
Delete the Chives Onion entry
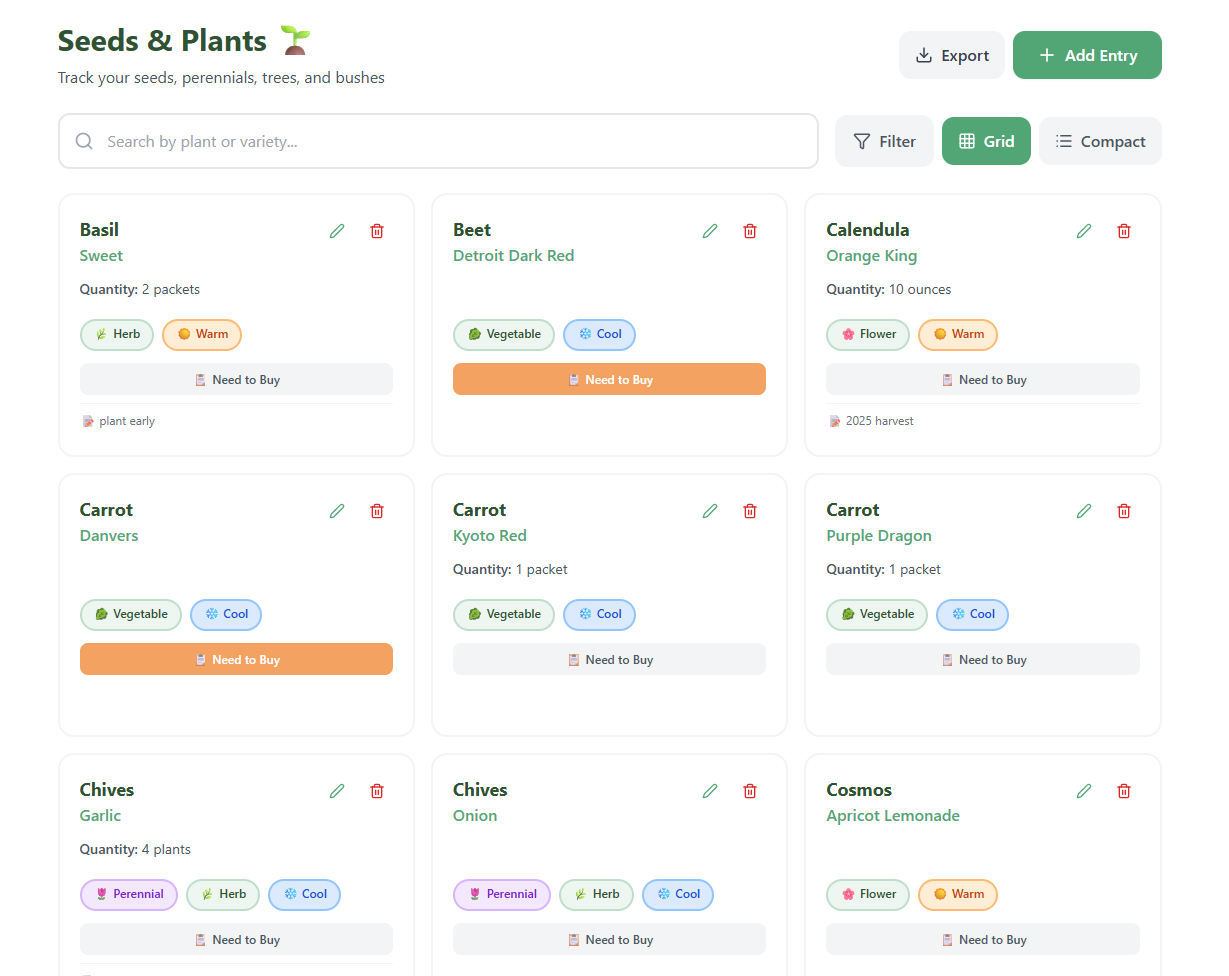[750, 791]
